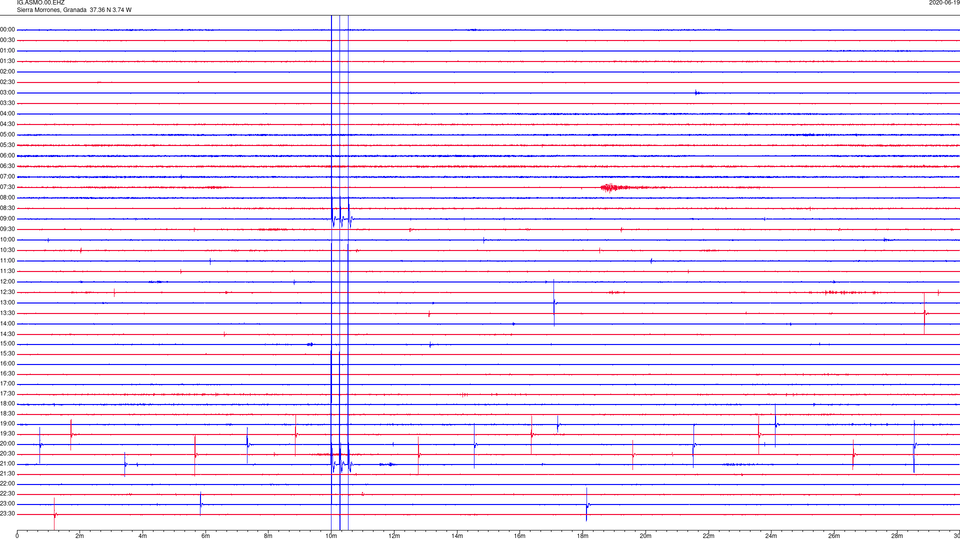This screenshot has width=960, height=540.
Task: Select the 11:00 trace time label
Action: 7,261
